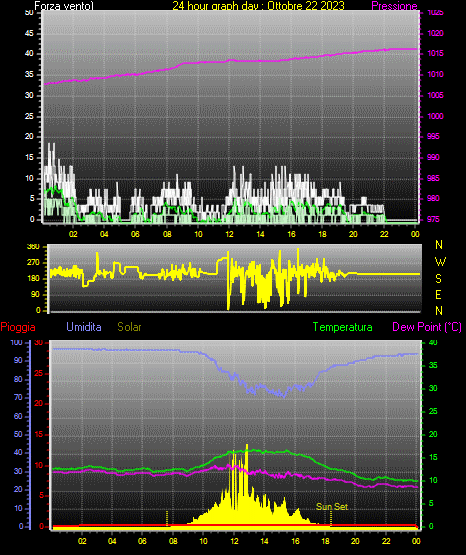Click the W wind direction letter
The height and width of the screenshot is (555, 466).
440,262
